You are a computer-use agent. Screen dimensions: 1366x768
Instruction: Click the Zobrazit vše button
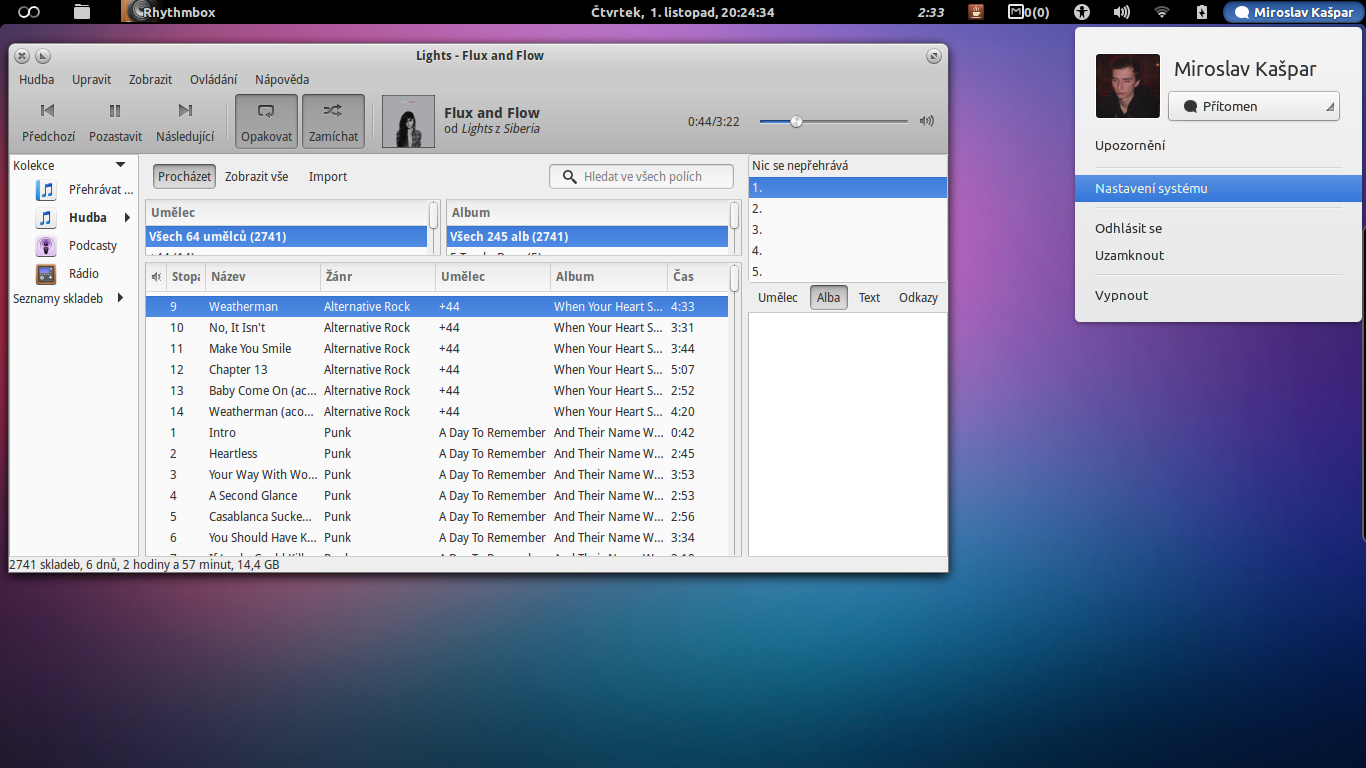point(256,176)
